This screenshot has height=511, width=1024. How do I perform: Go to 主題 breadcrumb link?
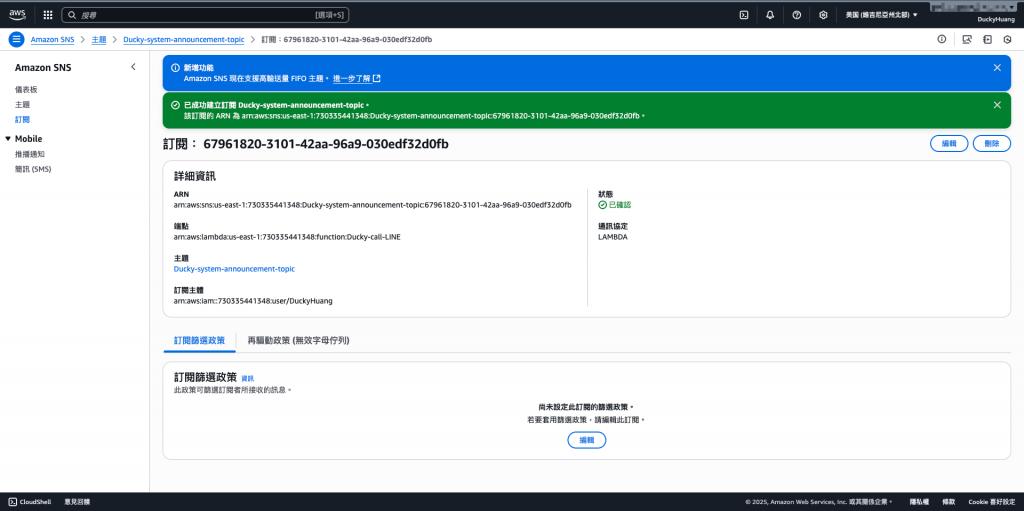click(99, 39)
